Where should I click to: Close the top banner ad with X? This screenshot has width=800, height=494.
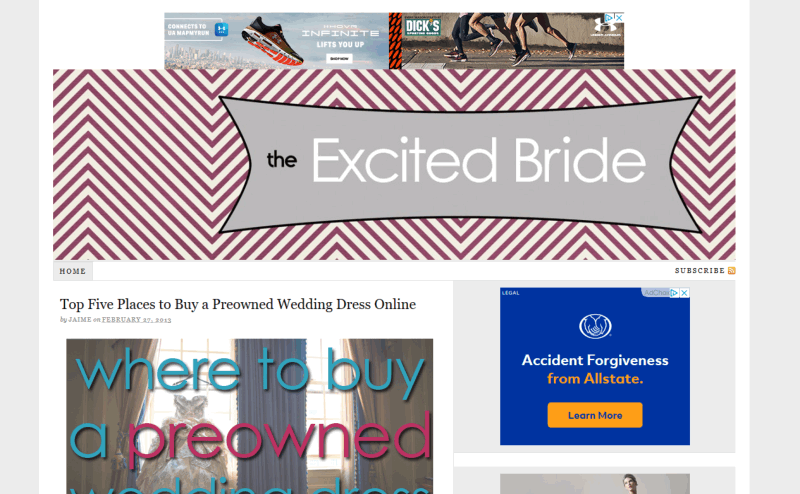(x=619, y=18)
